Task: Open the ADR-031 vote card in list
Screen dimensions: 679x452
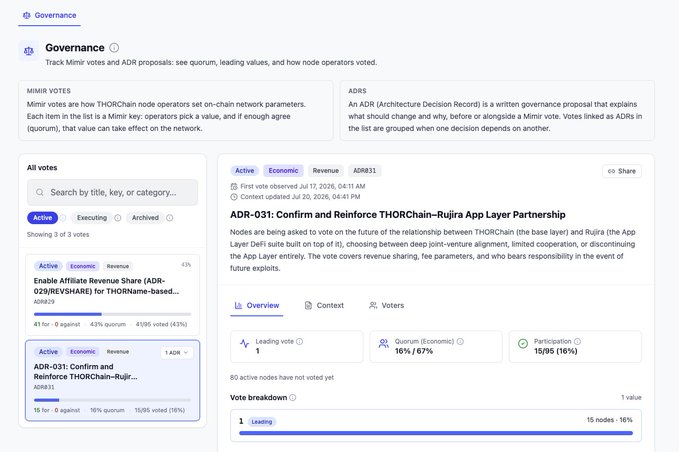Action: click(113, 381)
